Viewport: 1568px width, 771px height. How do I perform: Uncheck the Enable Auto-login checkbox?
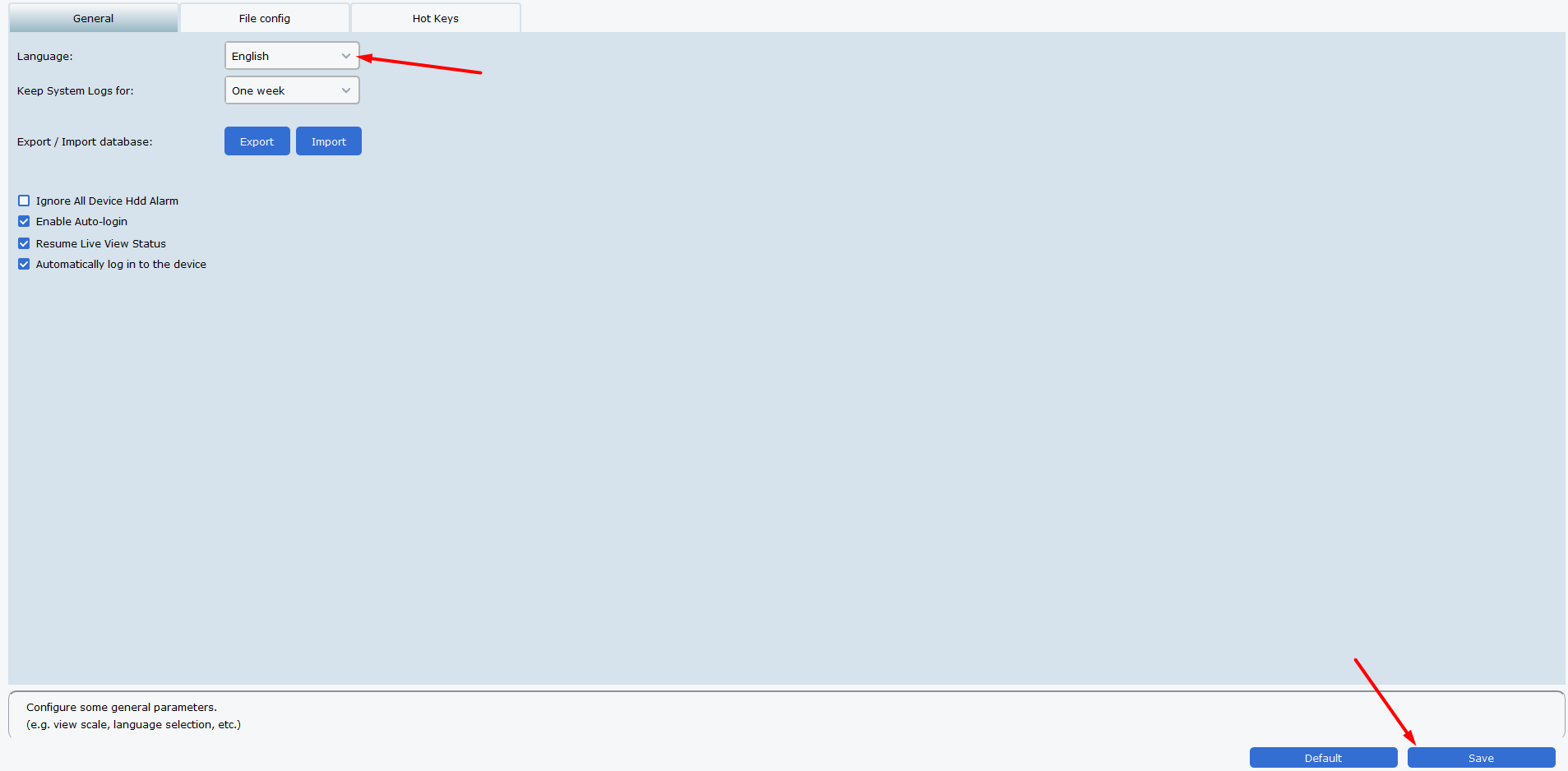(x=24, y=221)
